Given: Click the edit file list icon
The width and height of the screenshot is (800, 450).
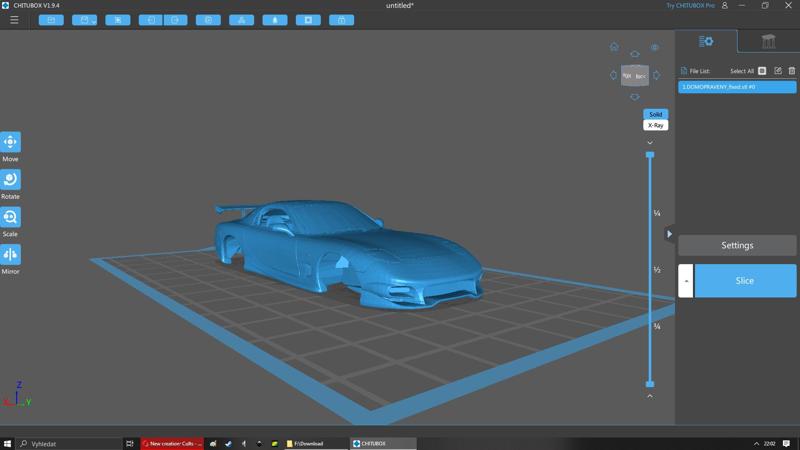Looking at the screenshot, I should (778, 71).
